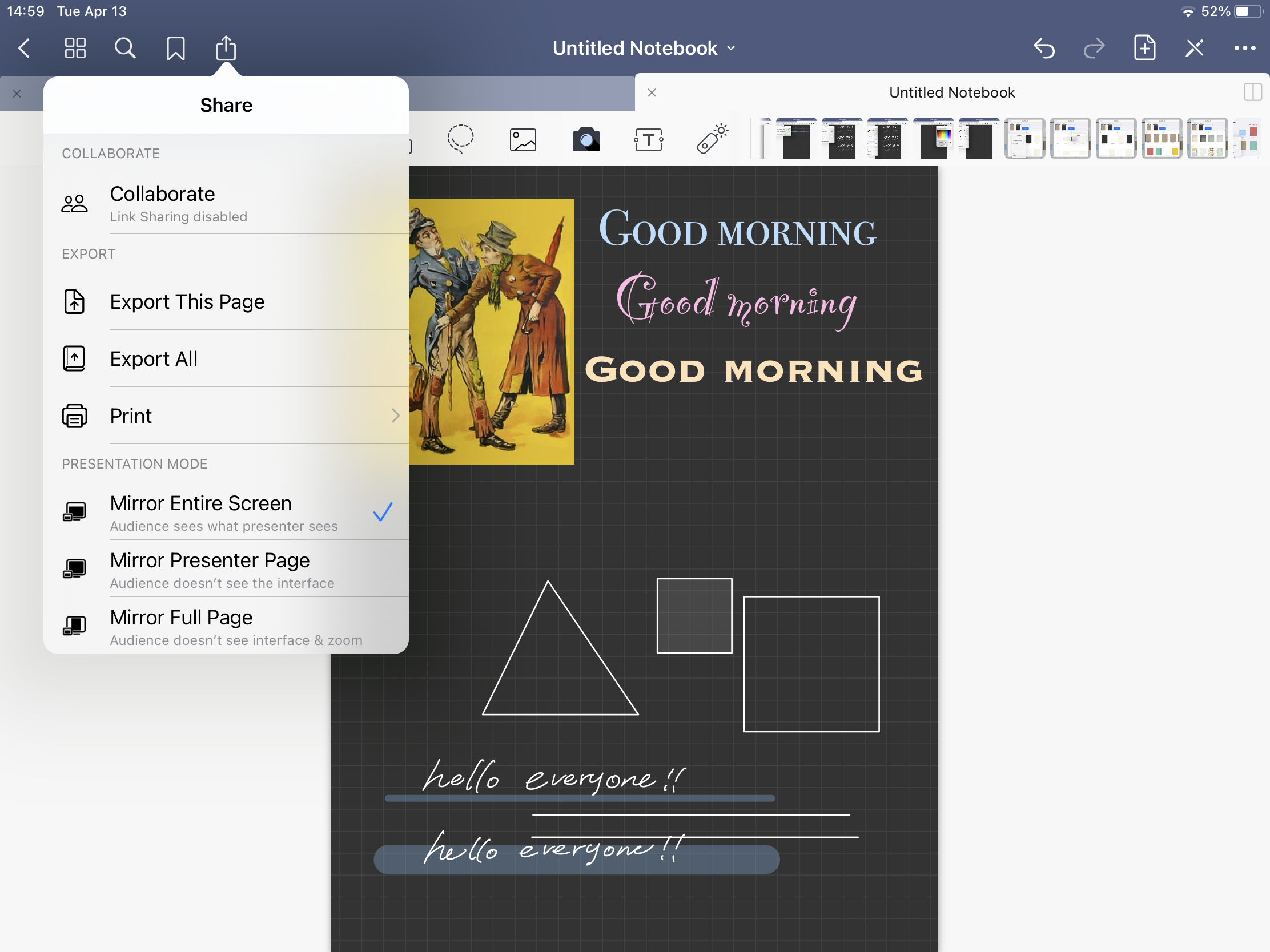This screenshot has height=952, width=1270.
Task: Select the text box tool
Action: 649,139
